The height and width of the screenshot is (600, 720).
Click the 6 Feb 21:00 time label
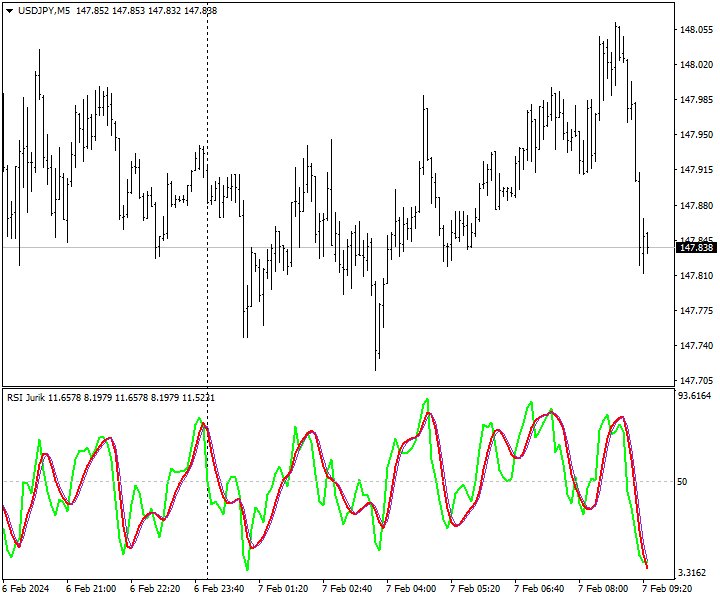pyautogui.click(x=91, y=589)
